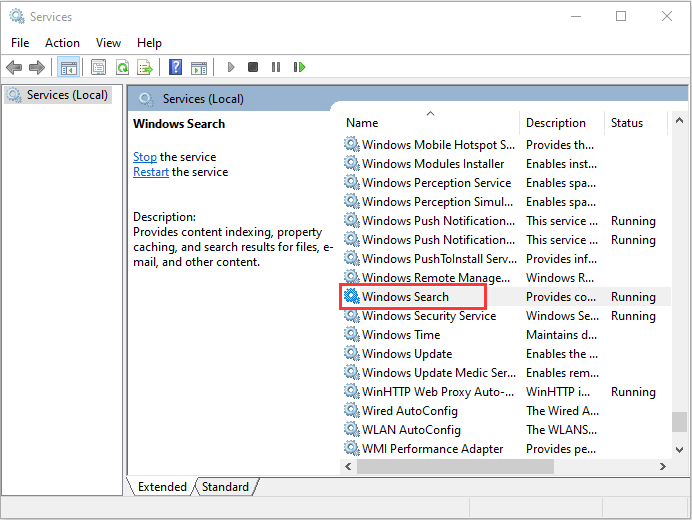This screenshot has height=520, width=692.
Task: Select Wired AutoConfig service name
Action: click(x=410, y=411)
